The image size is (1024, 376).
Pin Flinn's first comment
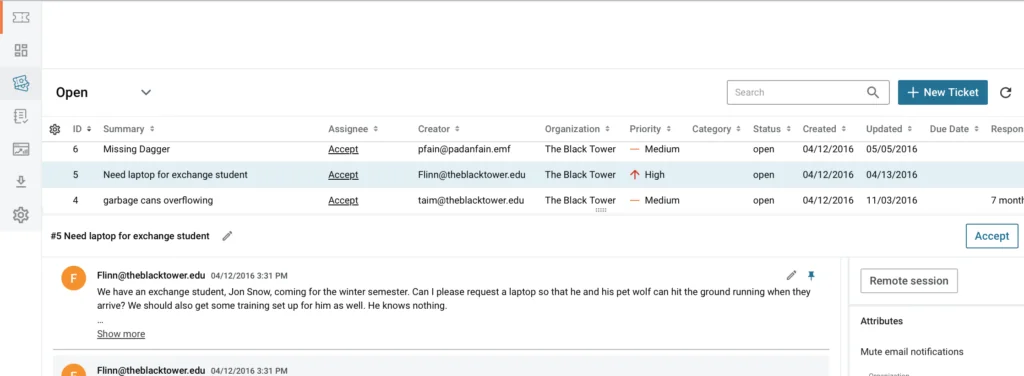point(811,275)
